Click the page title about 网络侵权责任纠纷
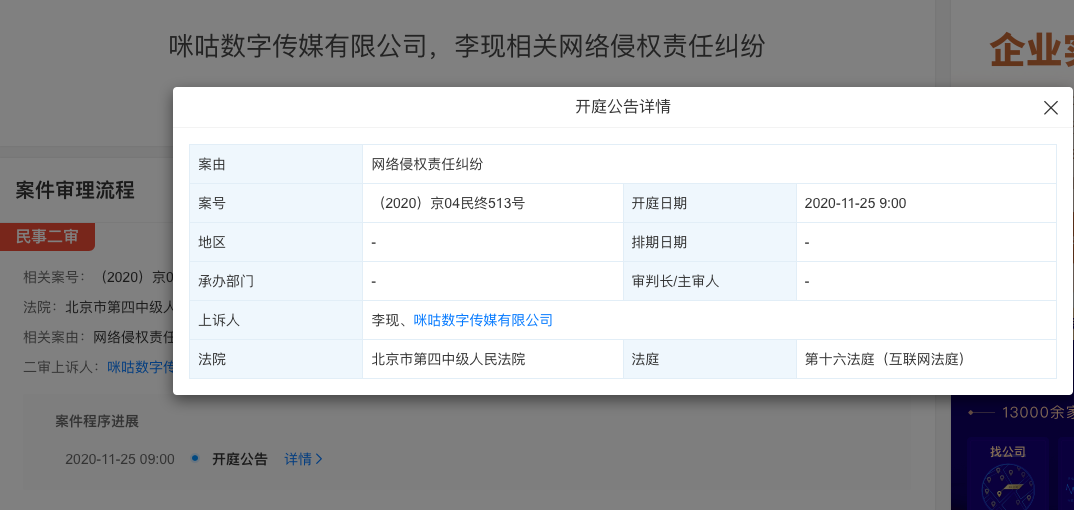 click(467, 47)
